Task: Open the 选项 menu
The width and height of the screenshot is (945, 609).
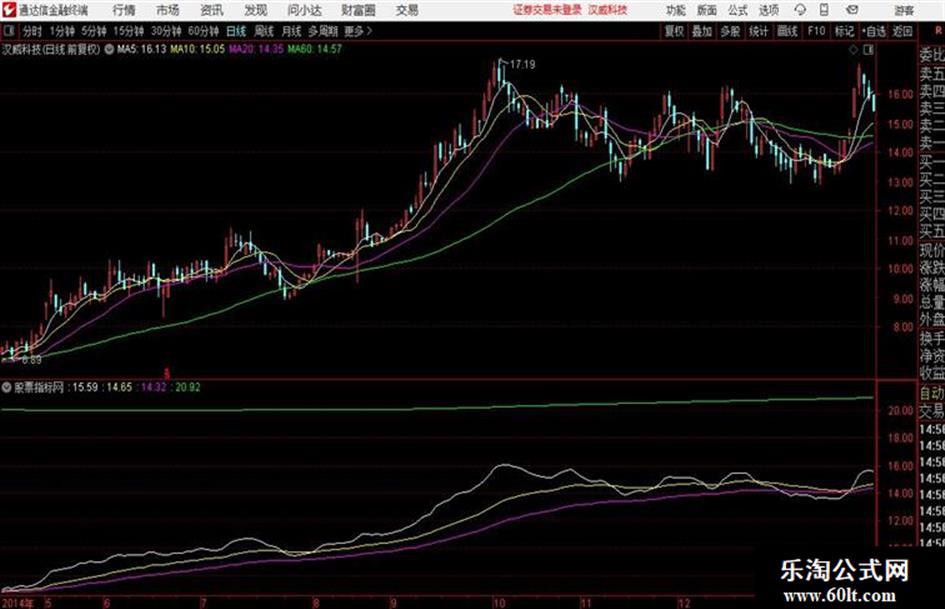Action: coord(769,10)
